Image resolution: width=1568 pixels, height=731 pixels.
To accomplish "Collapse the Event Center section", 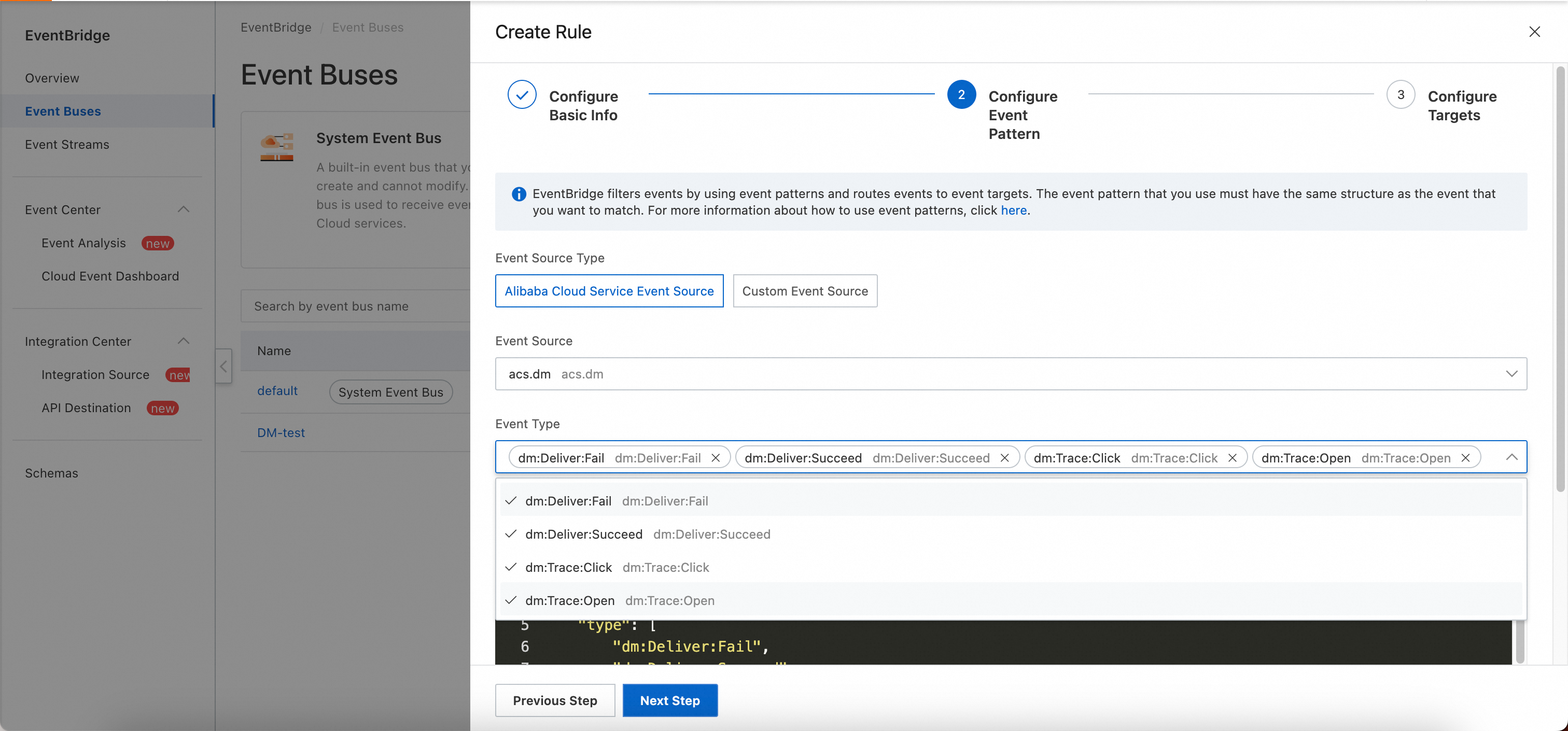I will tap(183, 209).
